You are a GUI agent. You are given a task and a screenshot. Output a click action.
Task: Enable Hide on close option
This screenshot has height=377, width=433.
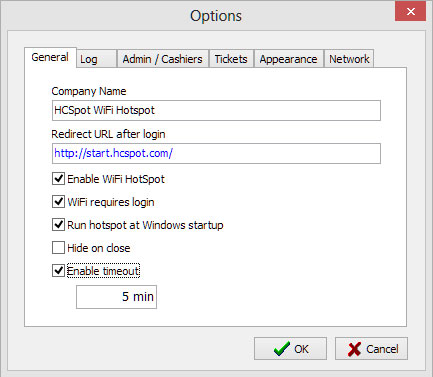58,248
